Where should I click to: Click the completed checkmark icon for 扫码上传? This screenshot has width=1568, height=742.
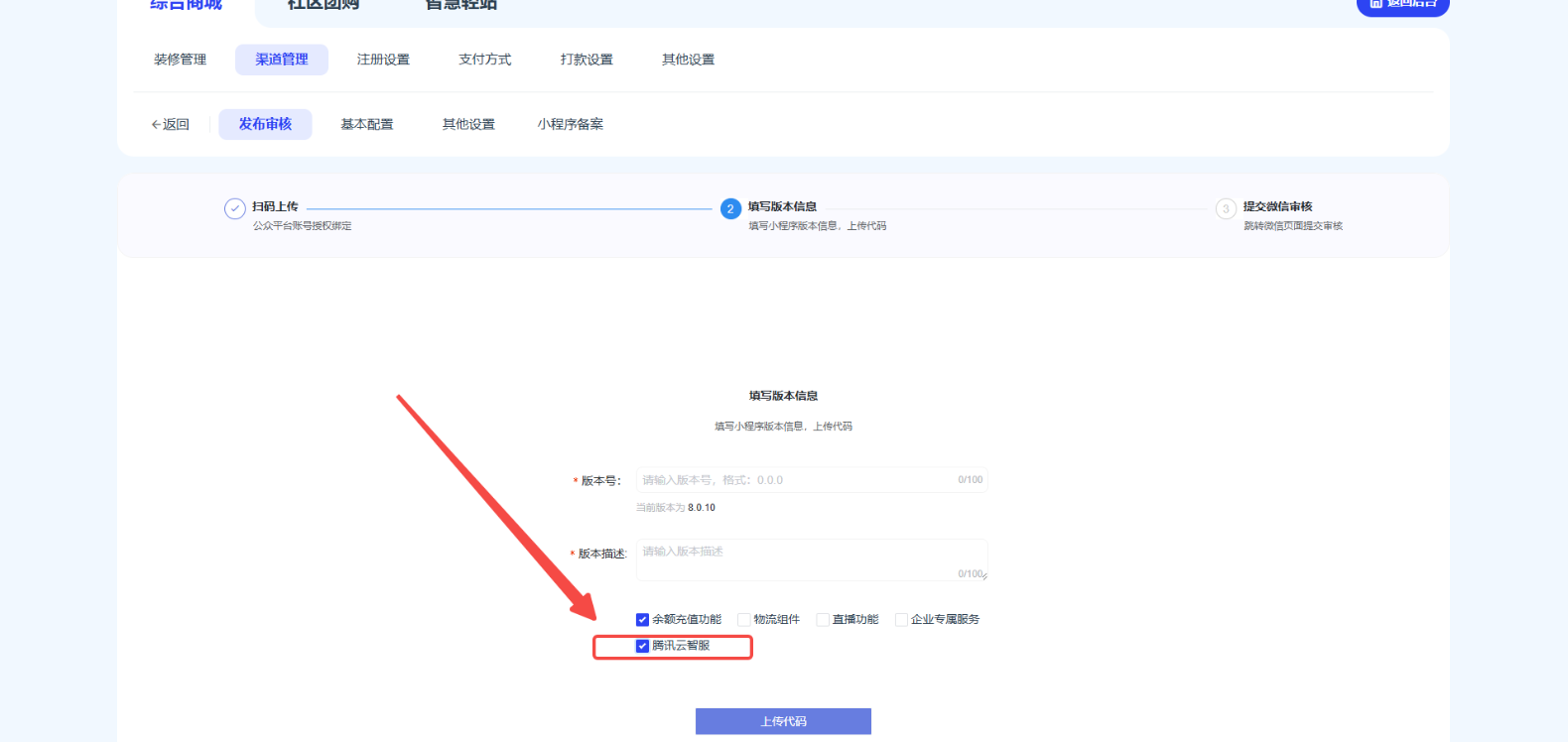point(235,208)
